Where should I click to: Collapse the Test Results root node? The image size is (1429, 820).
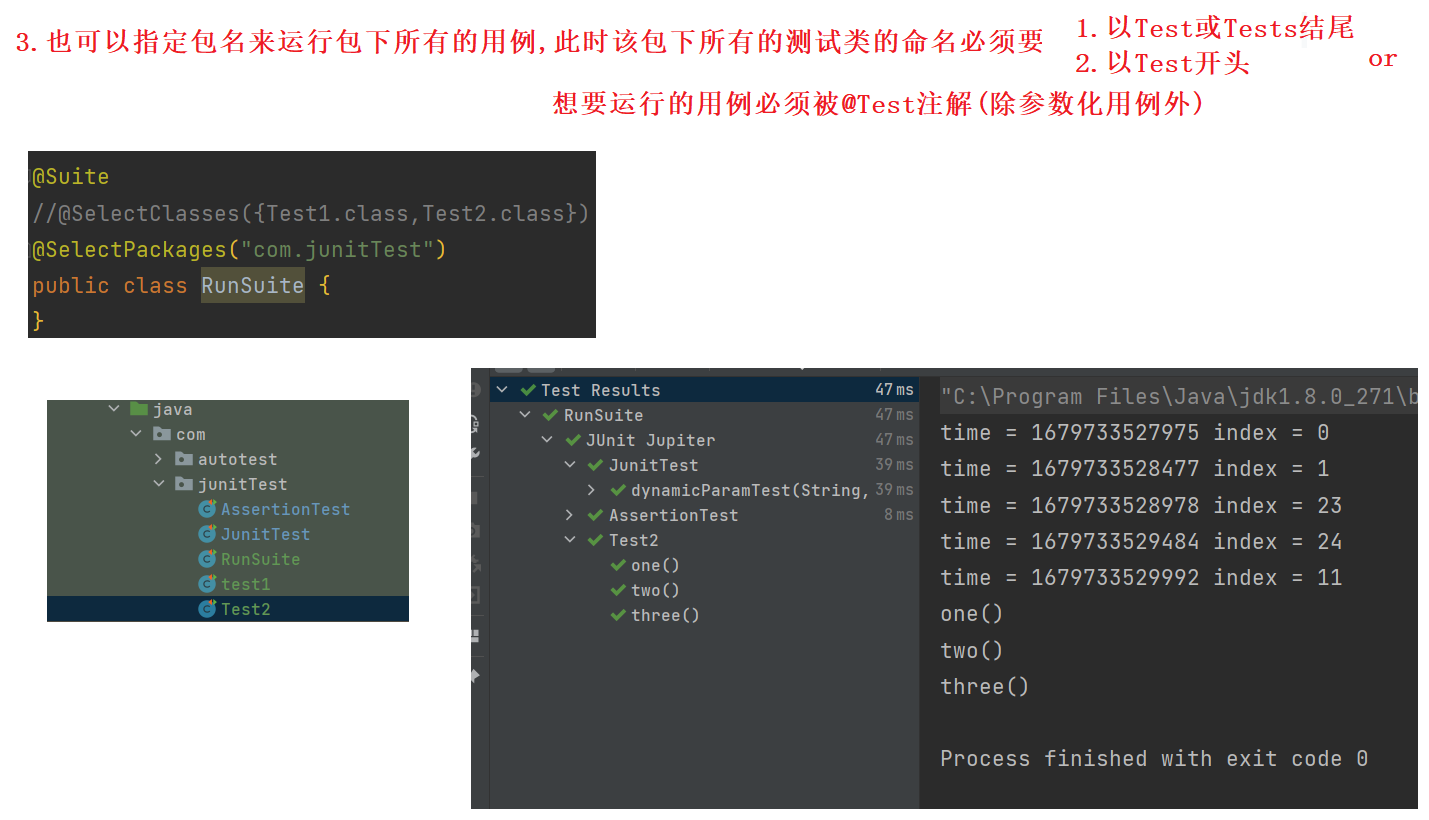pos(502,390)
